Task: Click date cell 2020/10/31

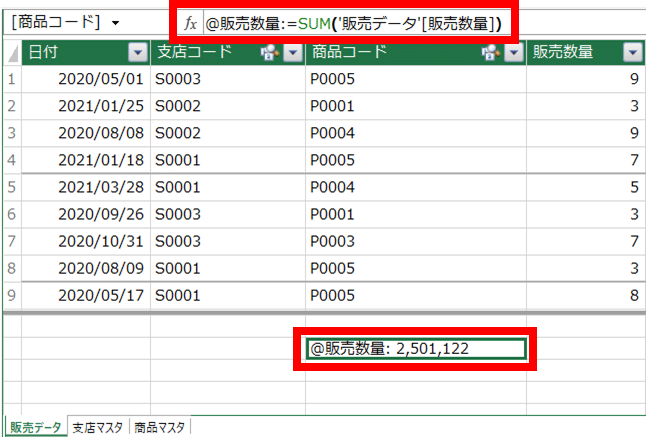Action: pyautogui.click(x=86, y=241)
